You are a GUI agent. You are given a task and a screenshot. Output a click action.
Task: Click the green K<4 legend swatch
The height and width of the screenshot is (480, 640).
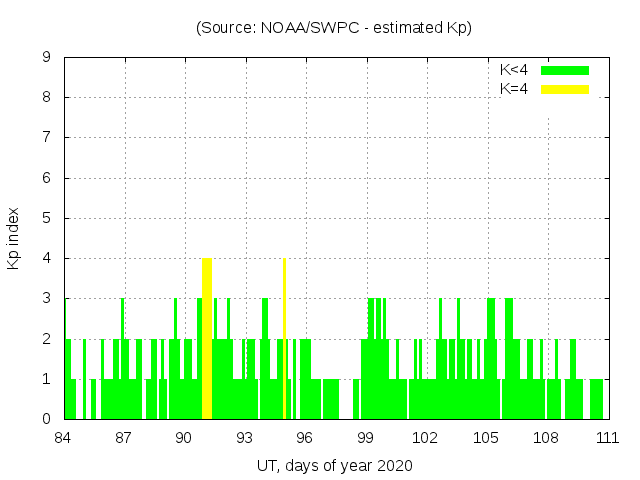pyautogui.click(x=565, y=70)
